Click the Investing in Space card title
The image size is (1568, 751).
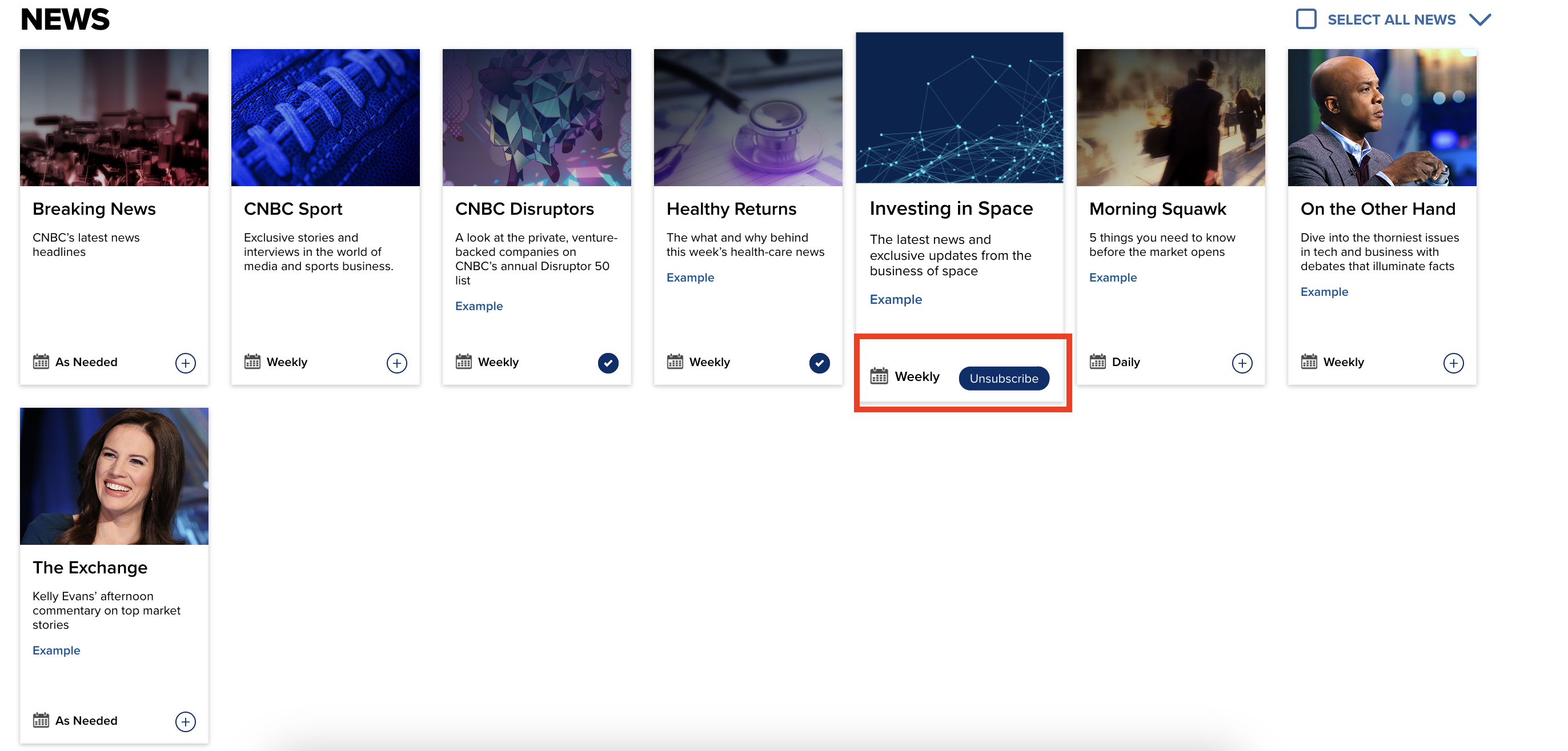pyautogui.click(x=951, y=208)
